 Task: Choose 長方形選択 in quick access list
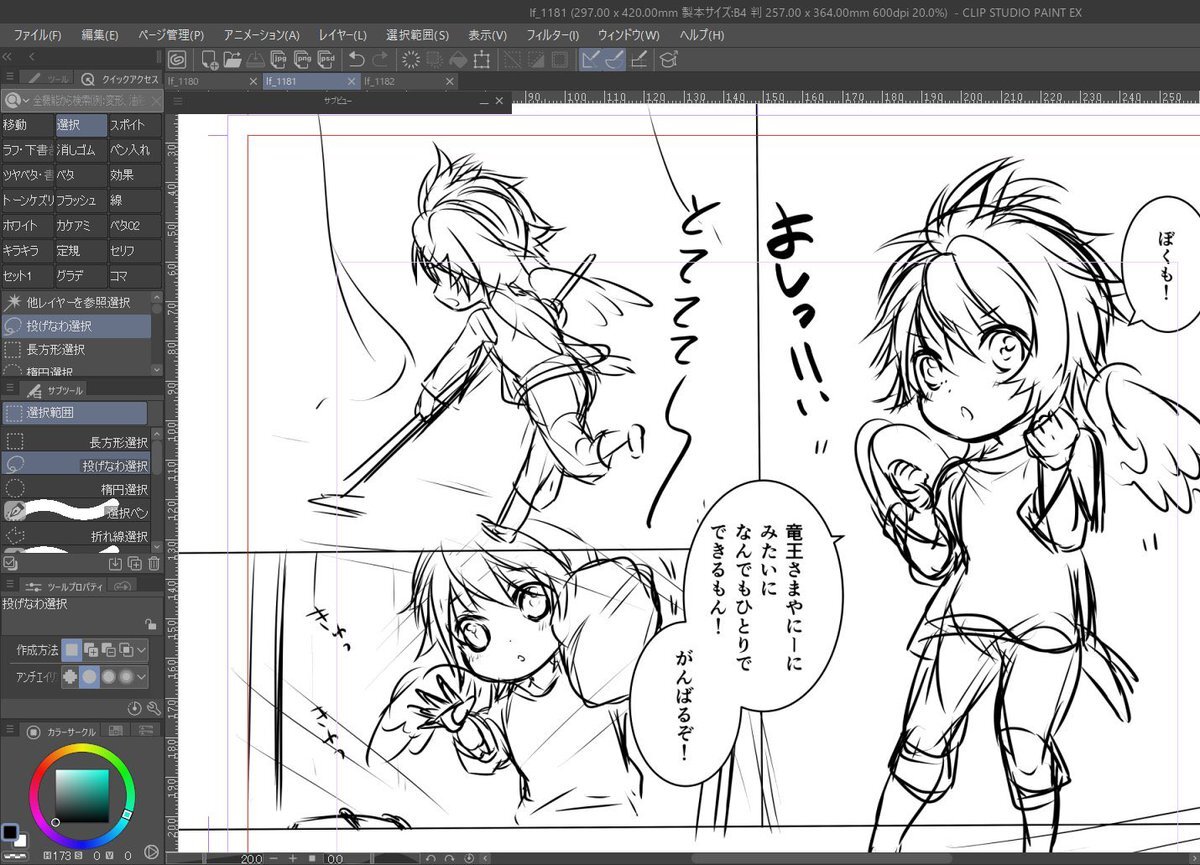pos(76,350)
